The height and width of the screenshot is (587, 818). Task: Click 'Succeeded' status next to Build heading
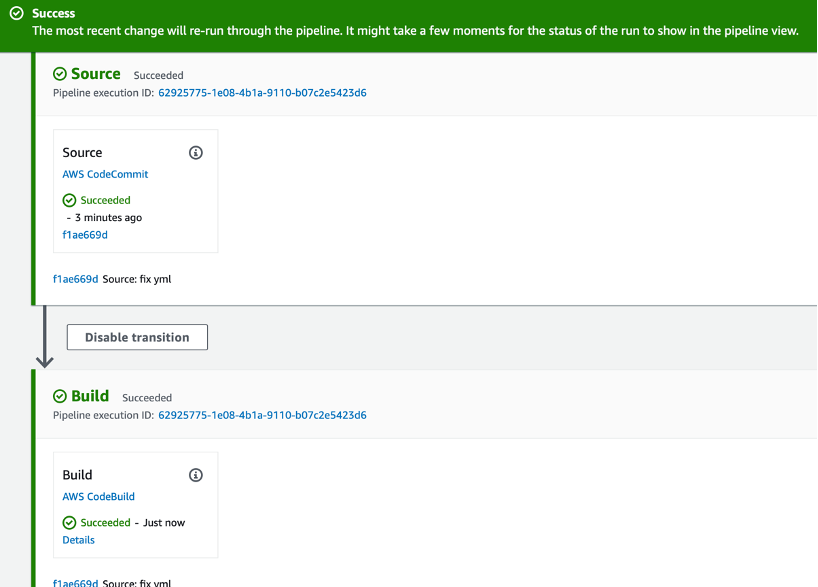(x=147, y=398)
